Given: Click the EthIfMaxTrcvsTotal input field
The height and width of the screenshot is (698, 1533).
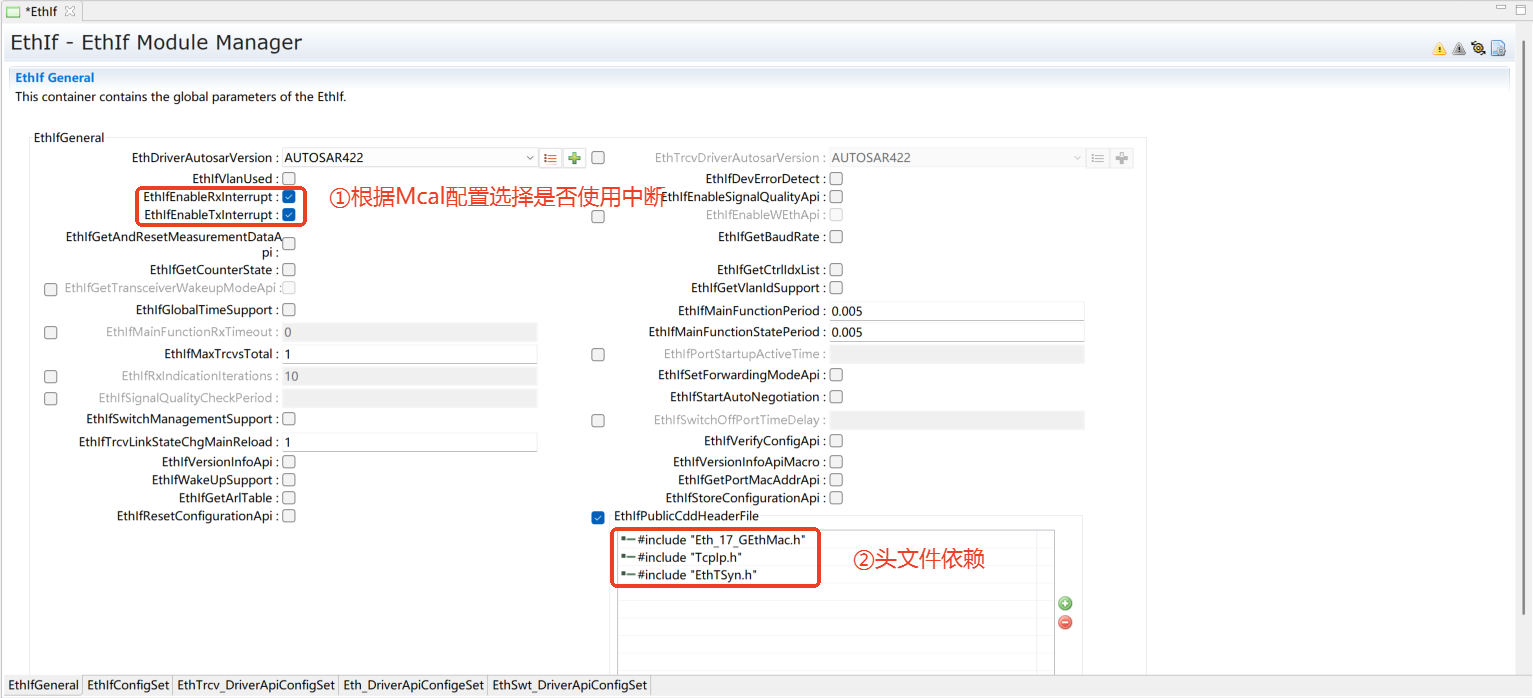Looking at the screenshot, I should pos(409,354).
